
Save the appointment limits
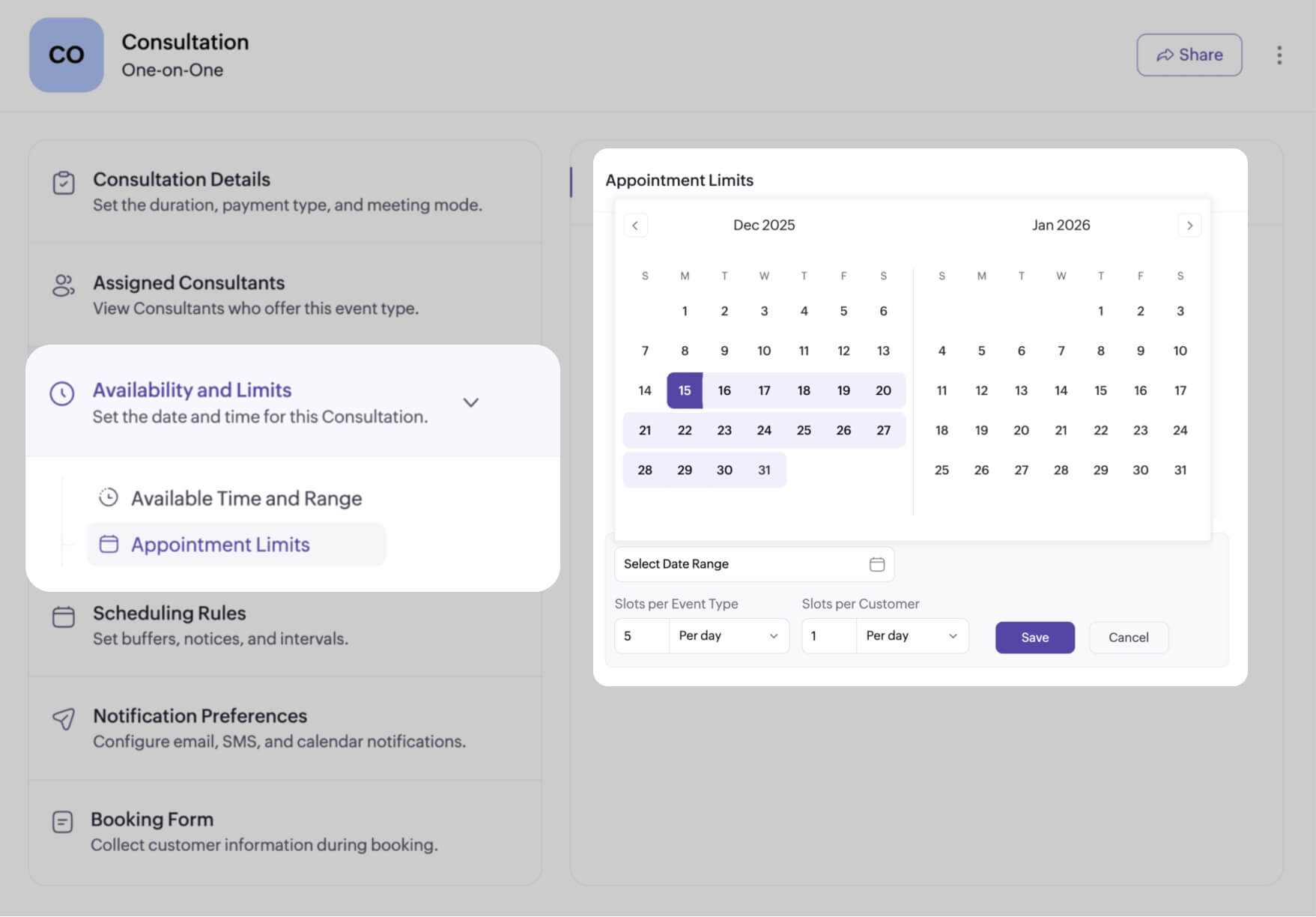[1035, 638]
